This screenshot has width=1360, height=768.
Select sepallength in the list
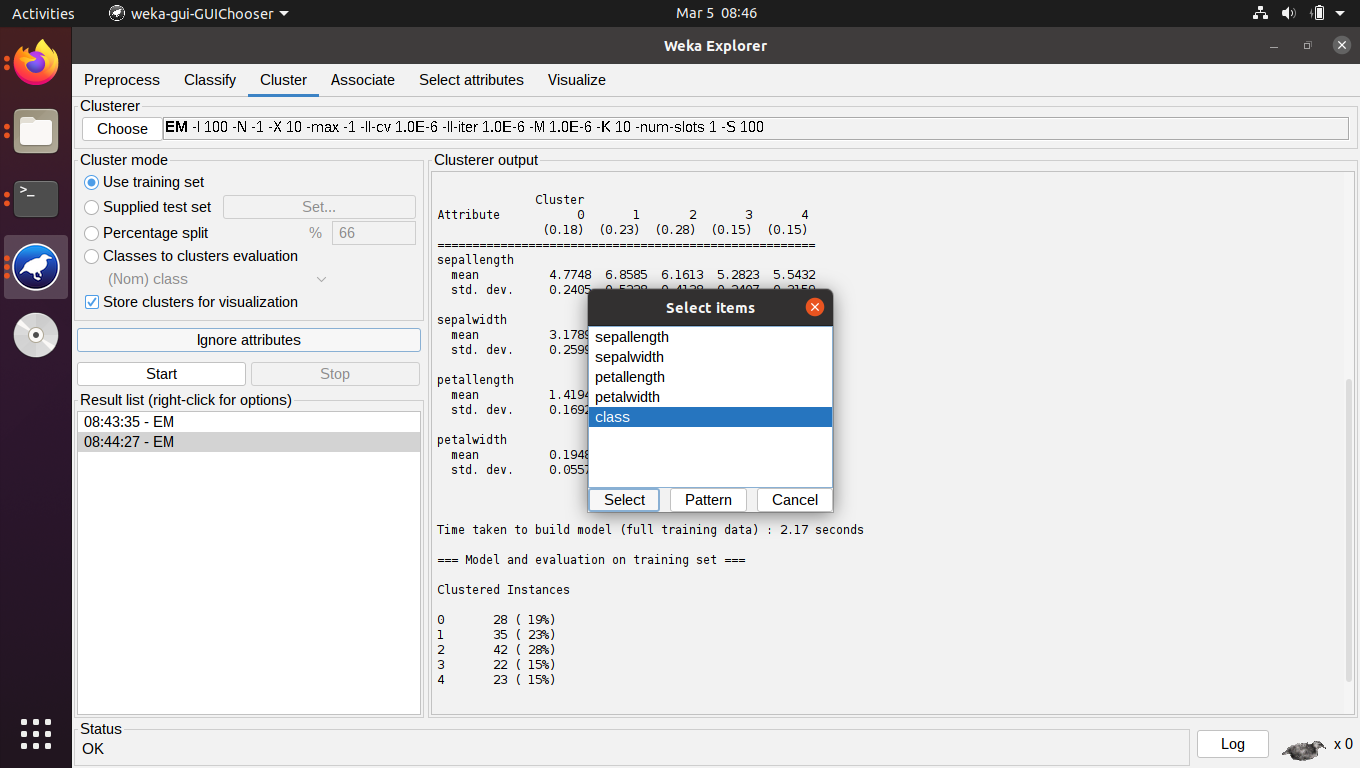tap(710, 337)
